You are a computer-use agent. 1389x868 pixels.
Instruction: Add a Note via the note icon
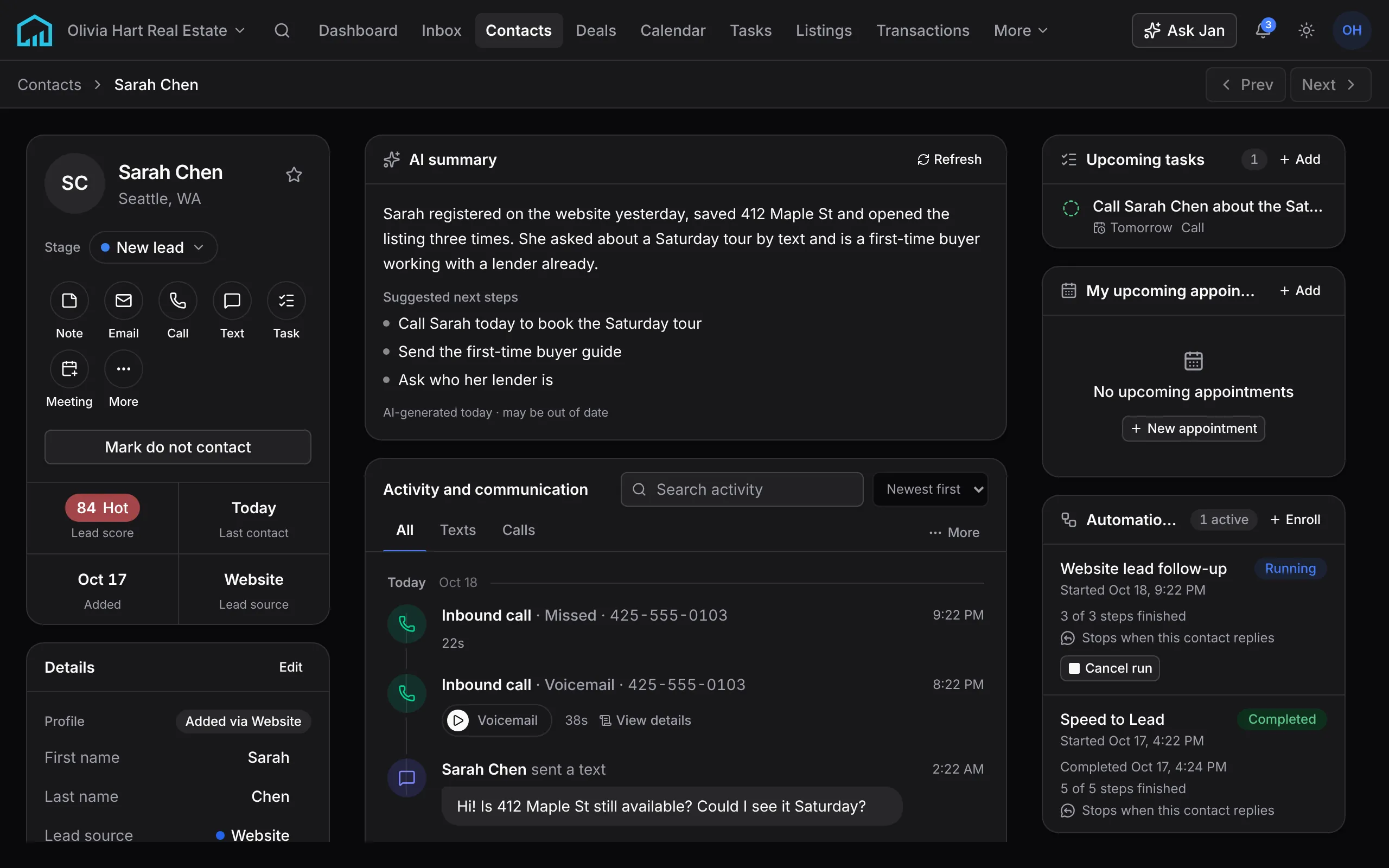pyautogui.click(x=69, y=301)
